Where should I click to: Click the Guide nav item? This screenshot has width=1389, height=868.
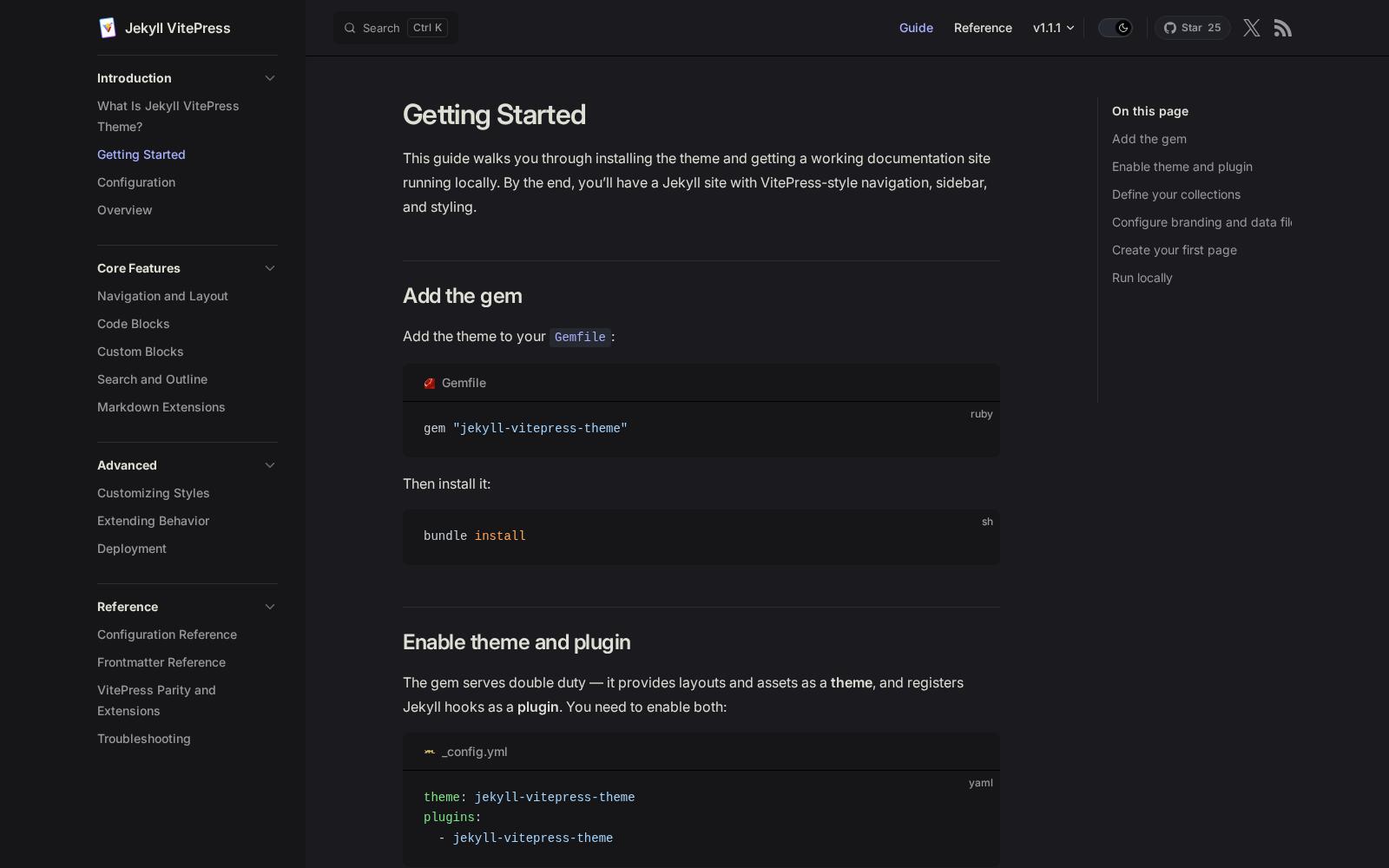916,28
